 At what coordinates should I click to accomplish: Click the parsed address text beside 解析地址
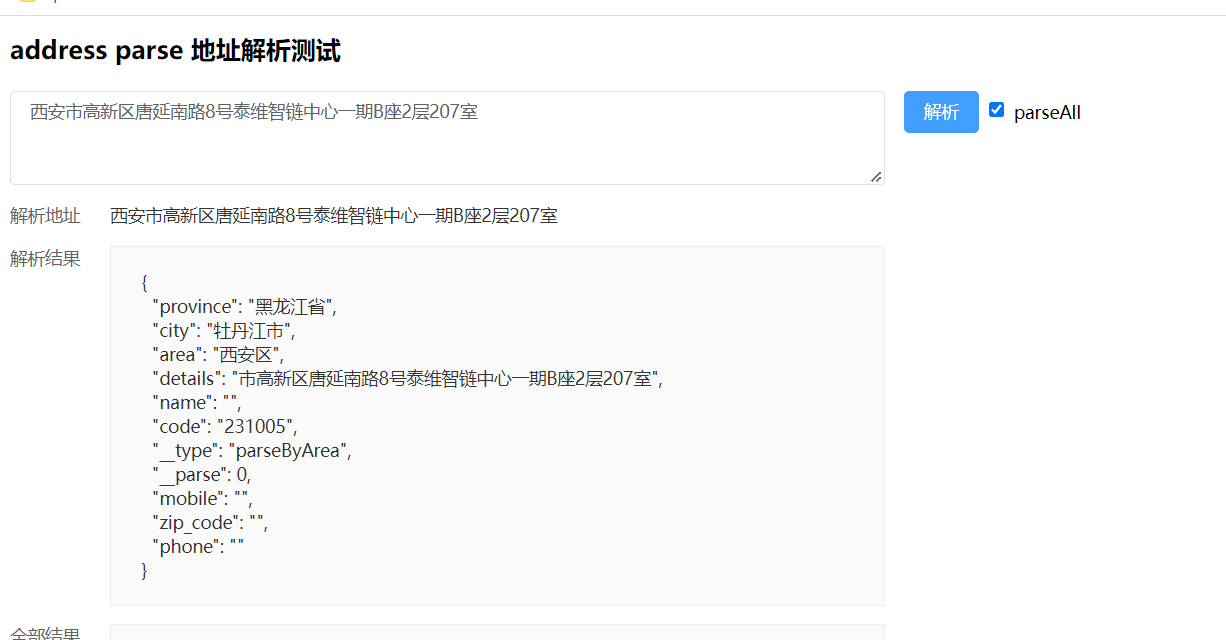point(334,215)
